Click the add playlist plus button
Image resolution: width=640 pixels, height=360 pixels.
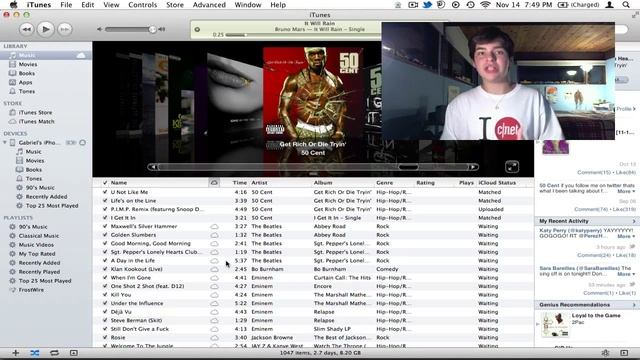16,353
